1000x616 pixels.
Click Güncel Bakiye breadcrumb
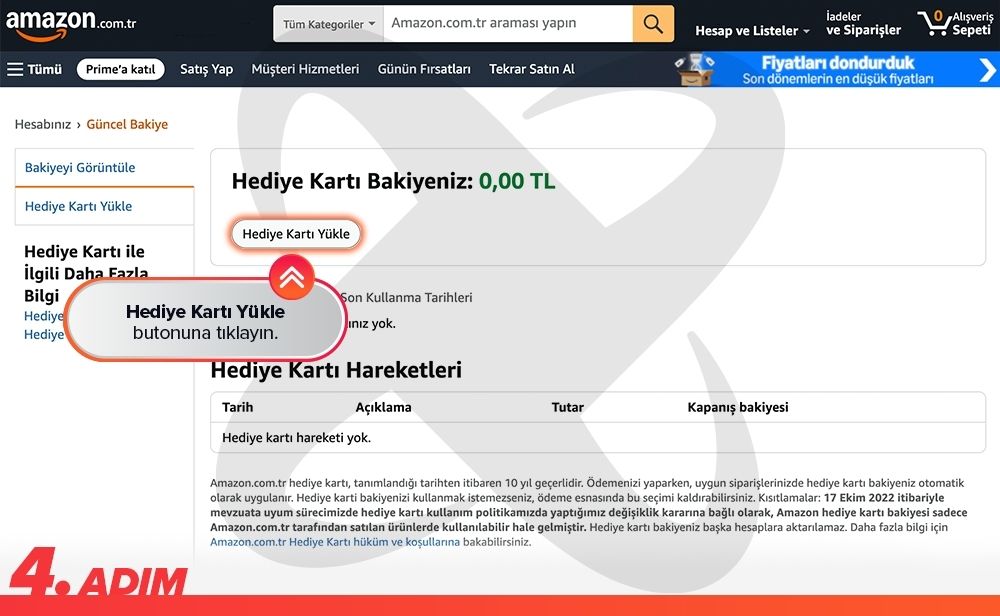tap(127, 124)
